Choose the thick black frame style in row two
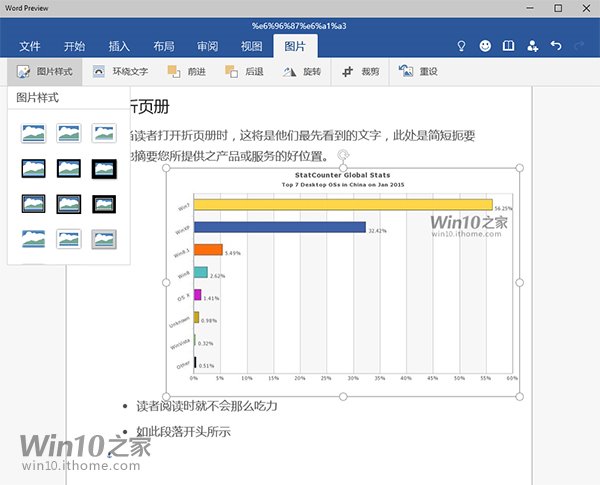 tap(104, 169)
